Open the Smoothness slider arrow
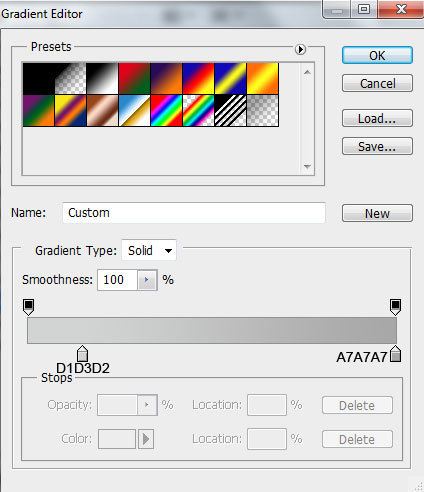The width and height of the screenshot is (424, 492). 147,280
